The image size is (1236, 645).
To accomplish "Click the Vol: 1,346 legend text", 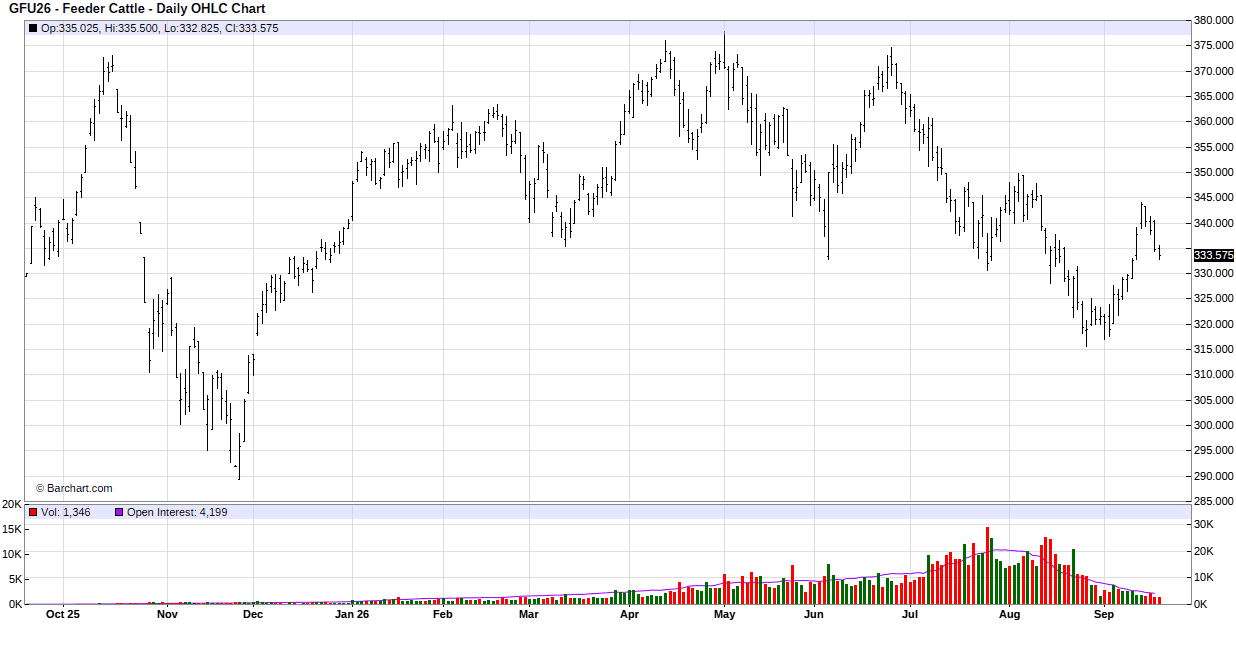I will [x=66, y=512].
